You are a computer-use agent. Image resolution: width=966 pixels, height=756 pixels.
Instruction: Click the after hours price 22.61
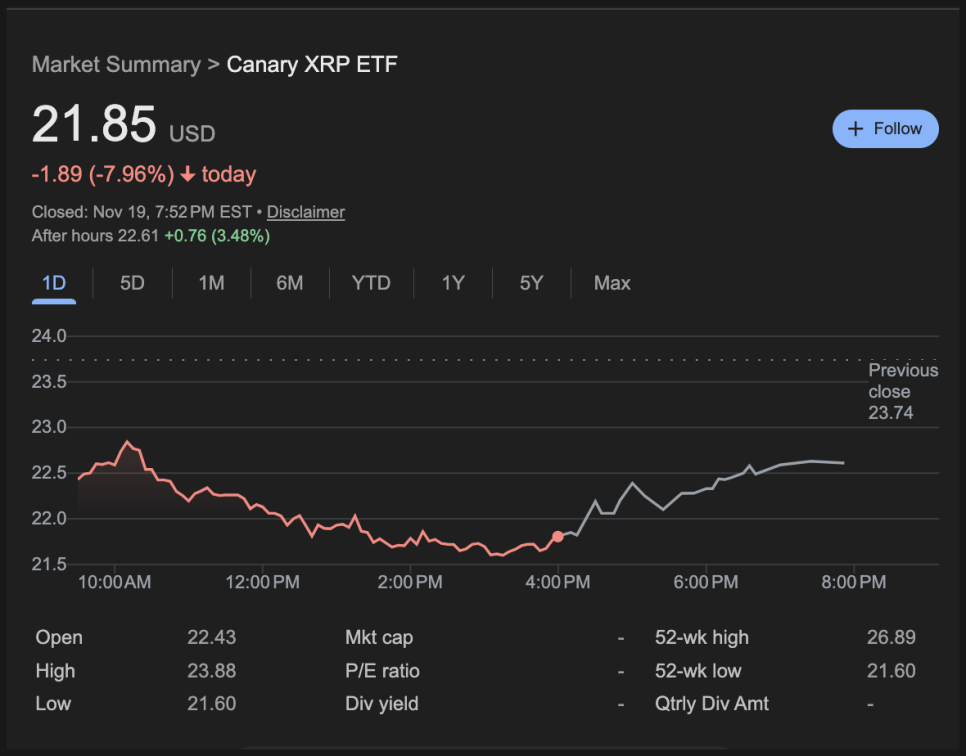[x=138, y=236]
